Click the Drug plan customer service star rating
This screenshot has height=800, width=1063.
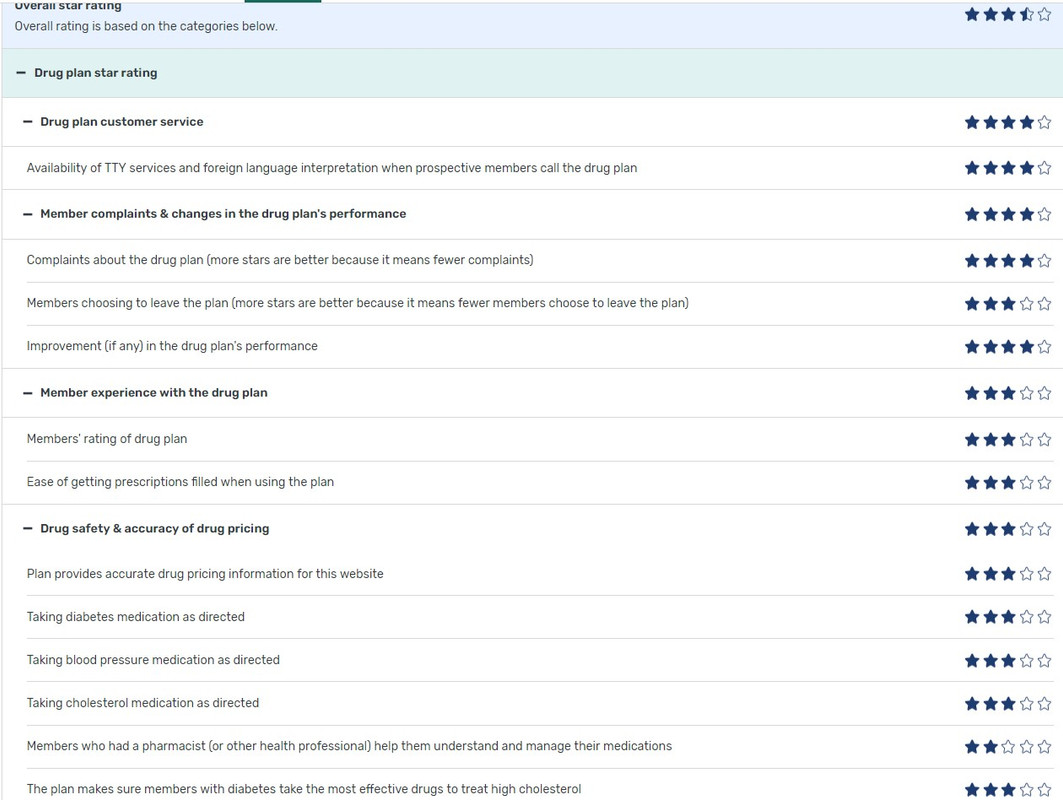click(x=1007, y=122)
